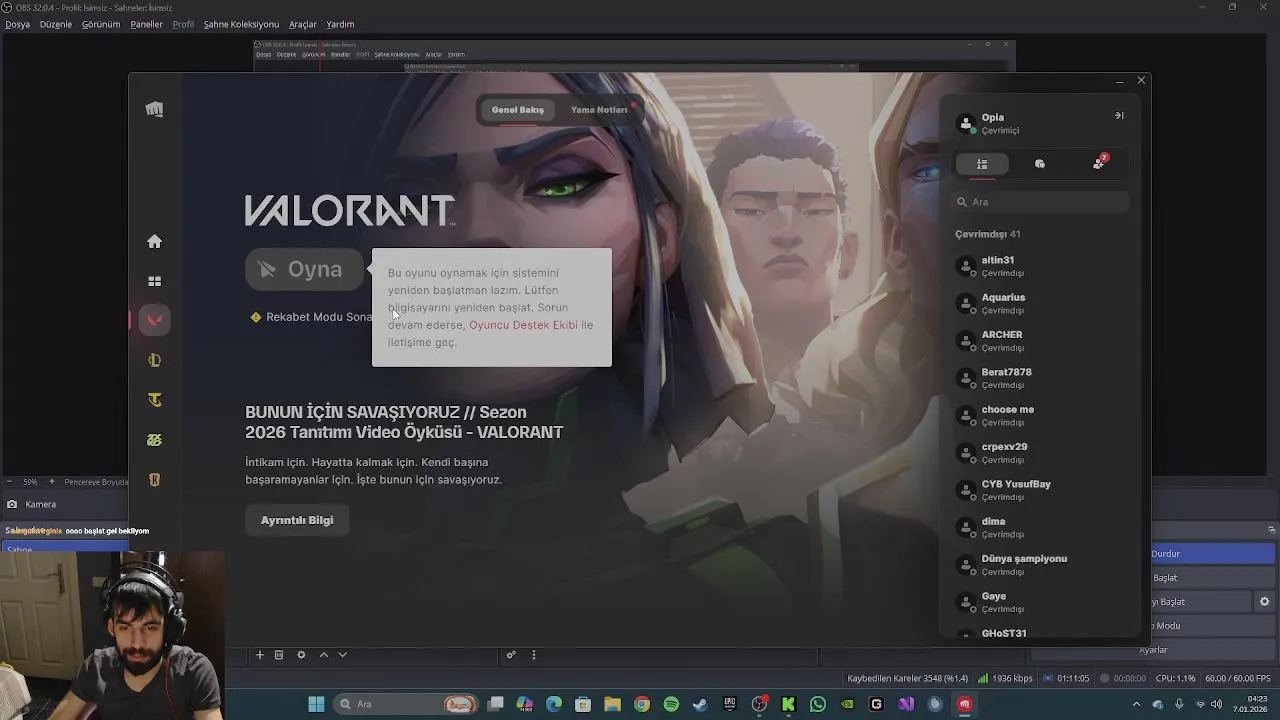This screenshot has height=720, width=1280.
Task: Click the friends search field 'Ara'
Action: 1040,202
